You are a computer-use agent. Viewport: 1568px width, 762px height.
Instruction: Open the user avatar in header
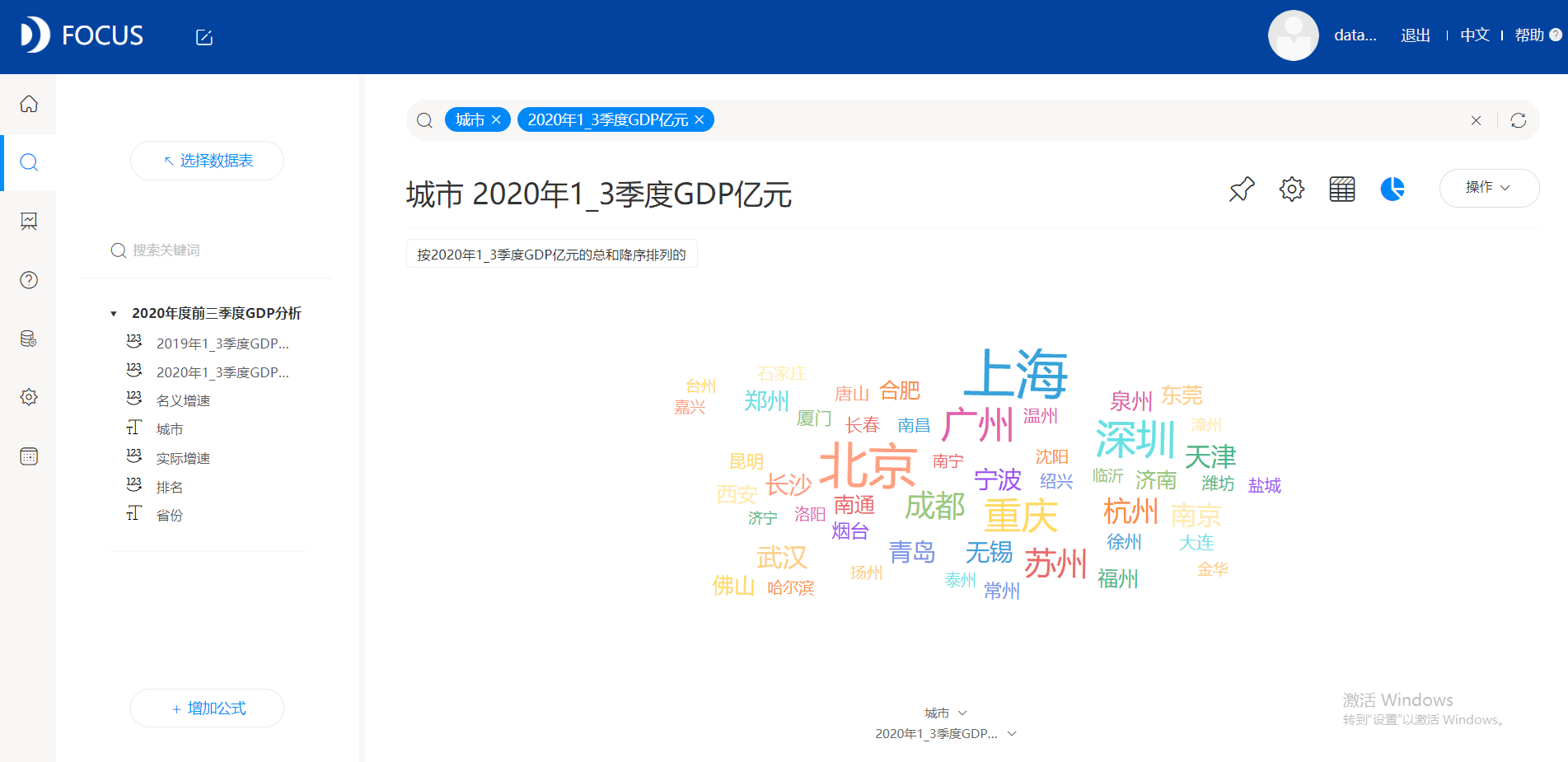point(1293,35)
